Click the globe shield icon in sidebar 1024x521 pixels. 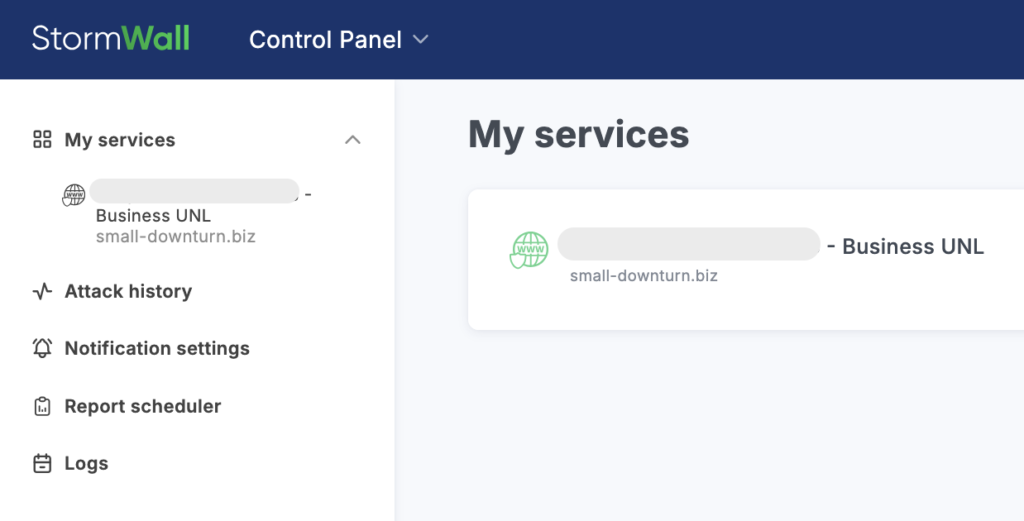click(x=74, y=195)
